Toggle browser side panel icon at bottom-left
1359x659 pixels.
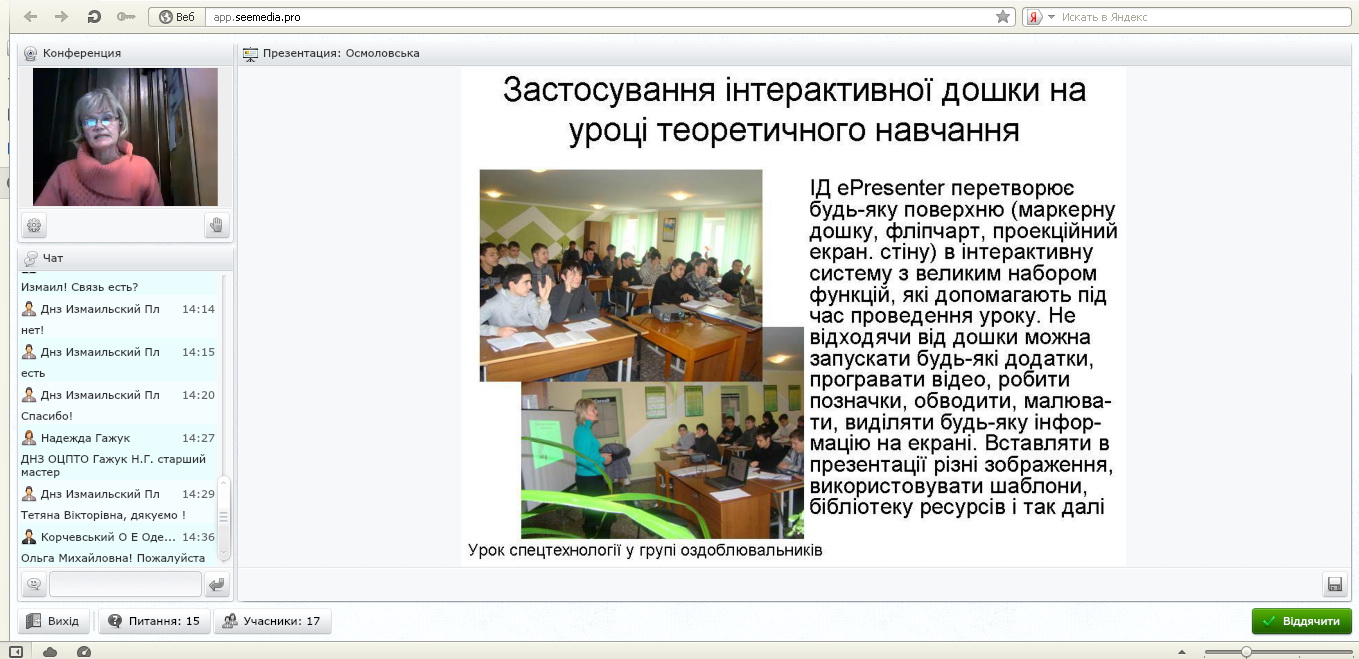16,652
